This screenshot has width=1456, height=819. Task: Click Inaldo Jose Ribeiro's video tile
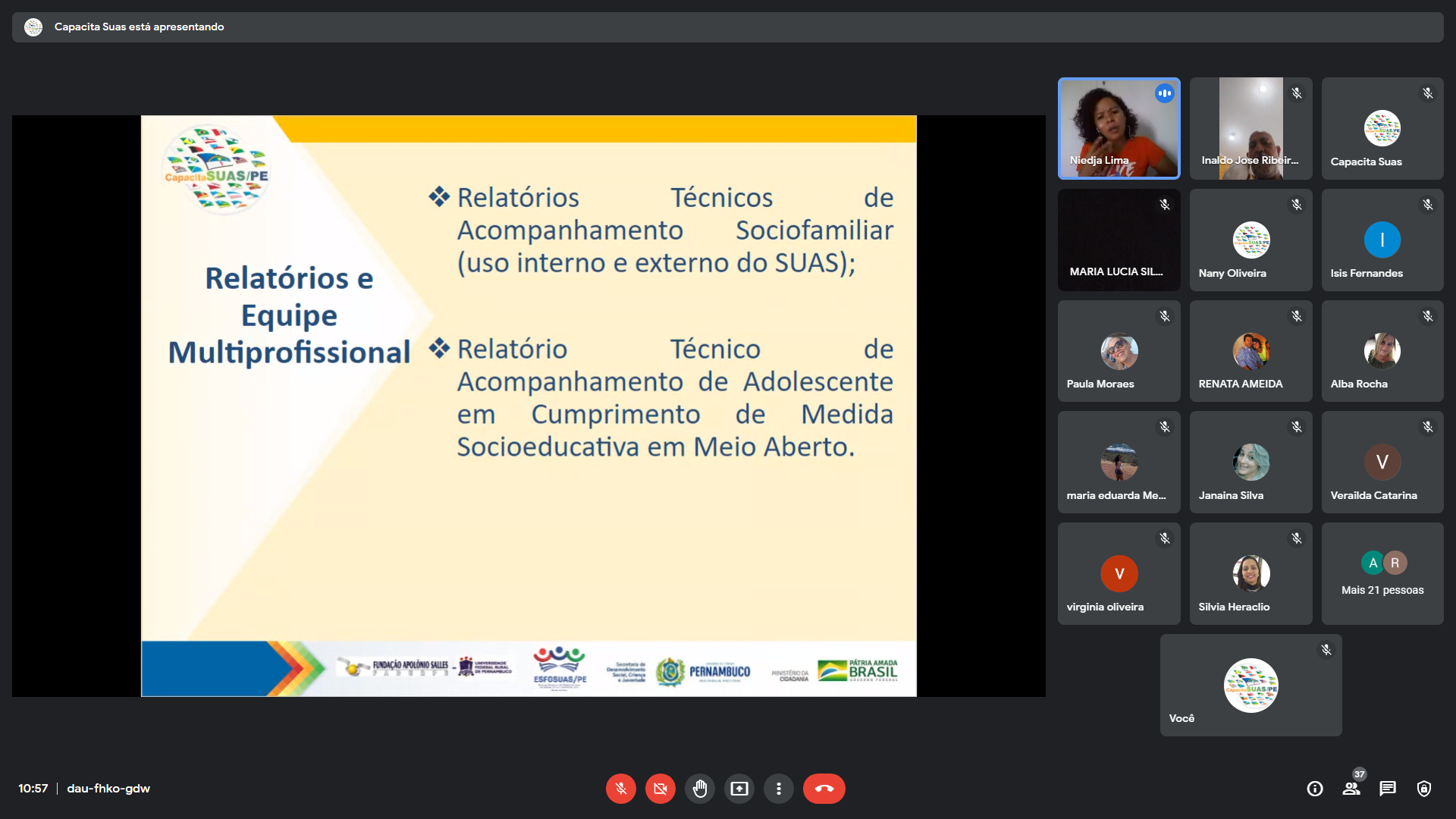click(x=1250, y=128)
